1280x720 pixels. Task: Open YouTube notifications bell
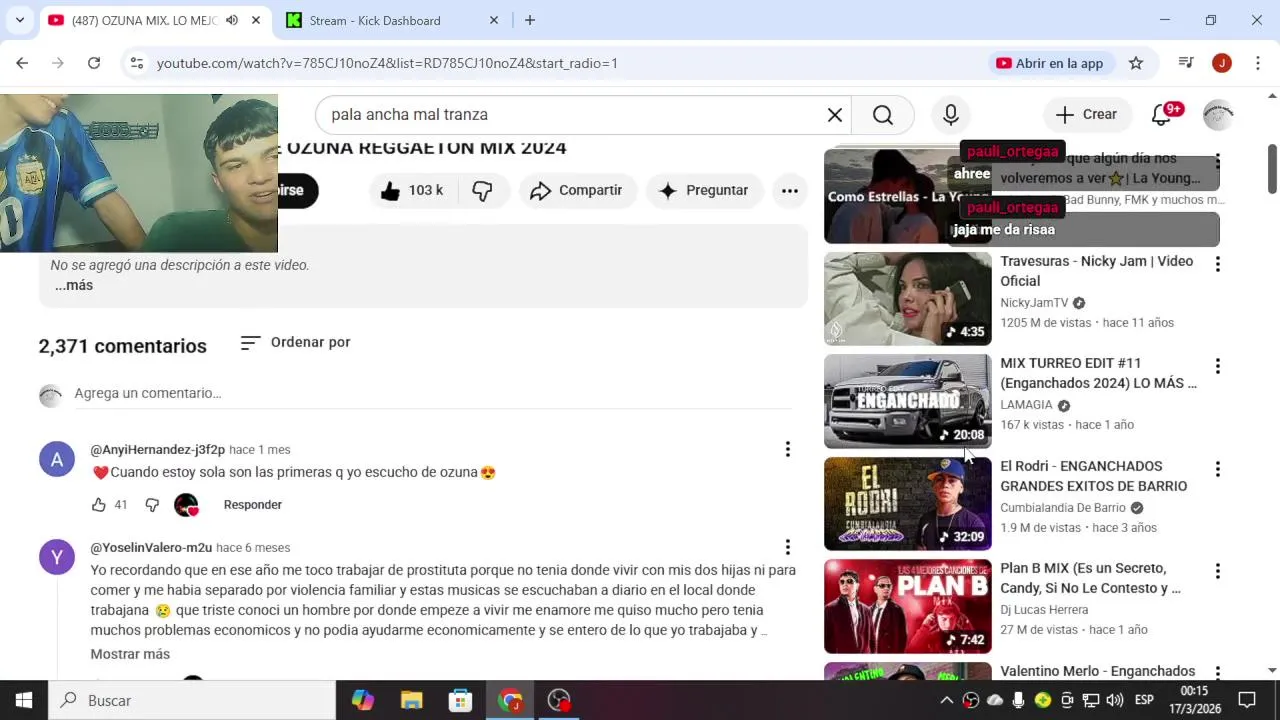[x=1162, y=115]
